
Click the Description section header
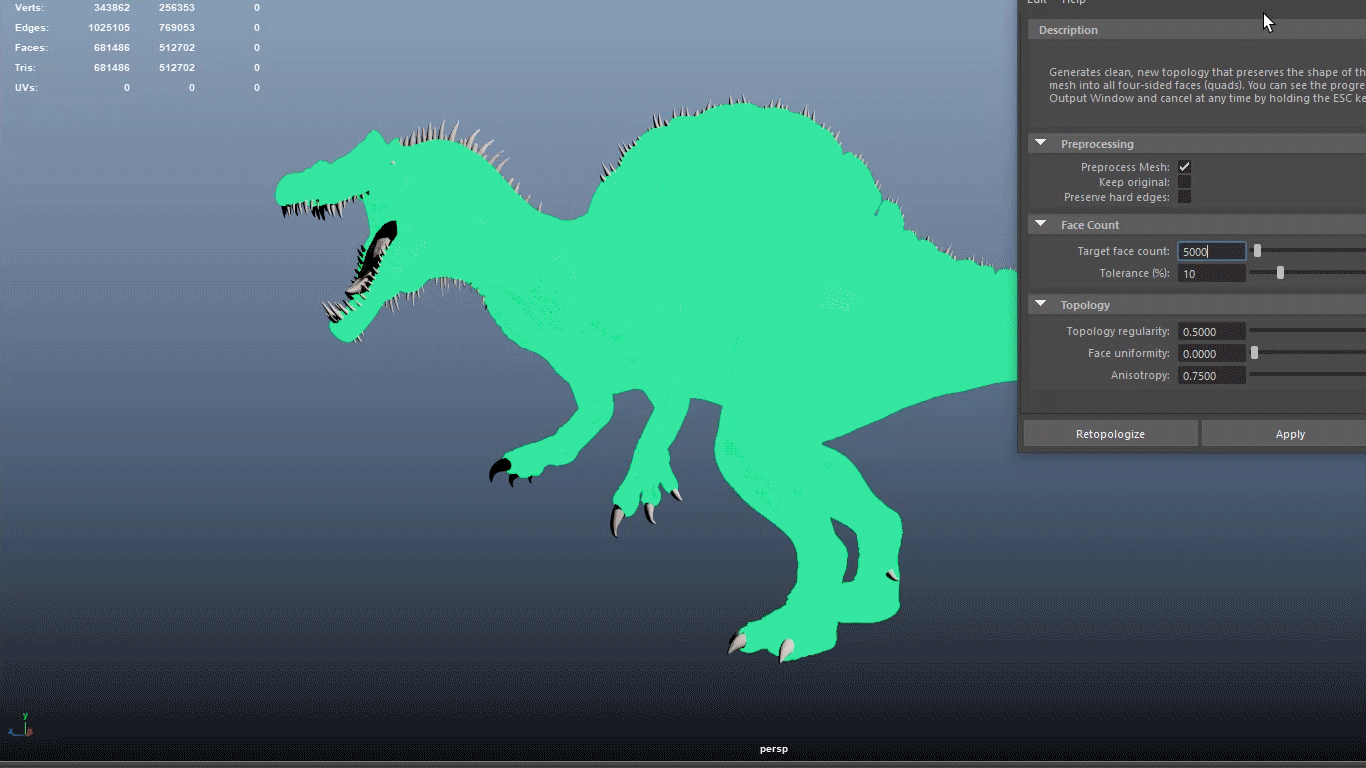[x=1068, y=30]
